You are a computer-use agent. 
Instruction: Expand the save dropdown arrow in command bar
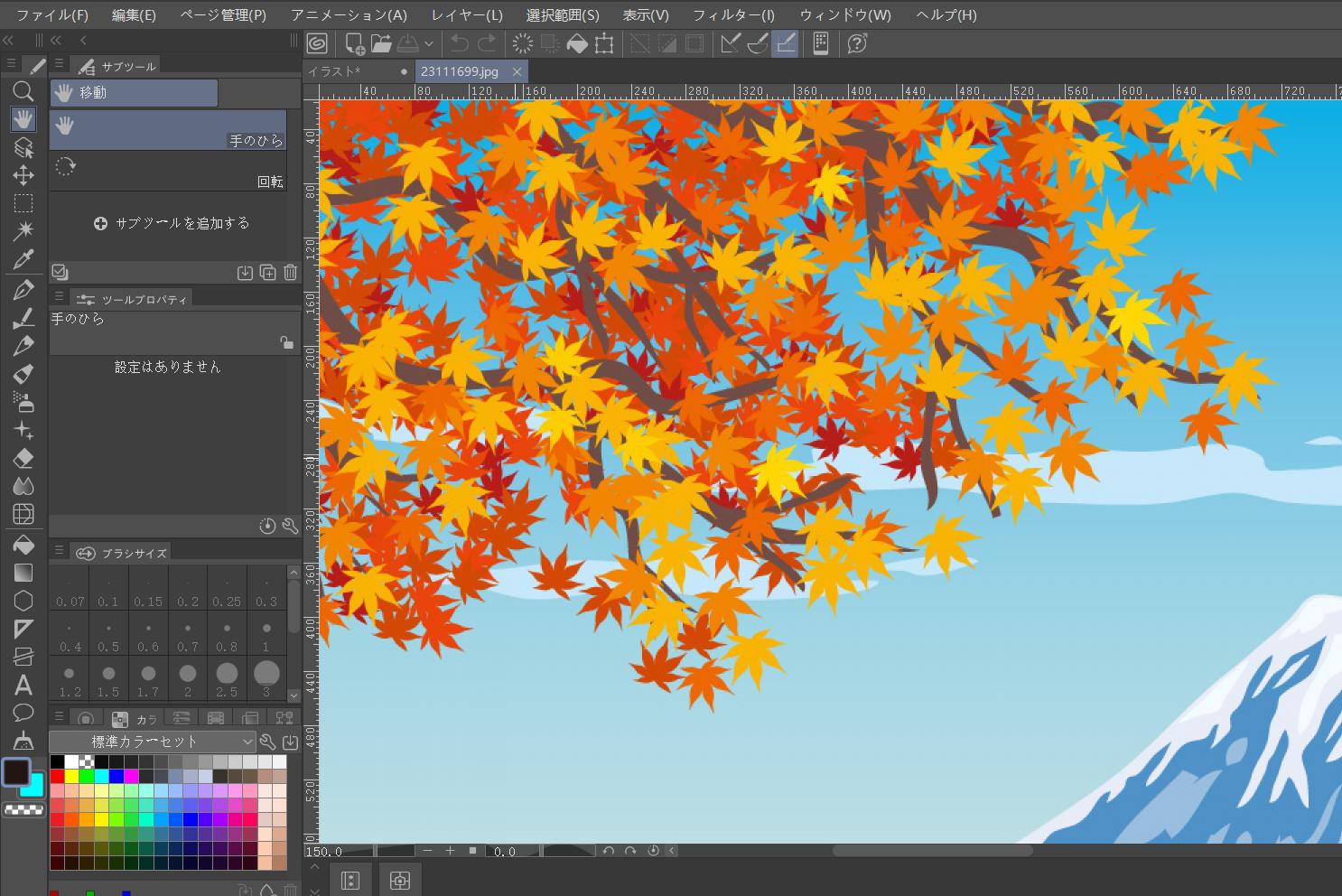429,43
